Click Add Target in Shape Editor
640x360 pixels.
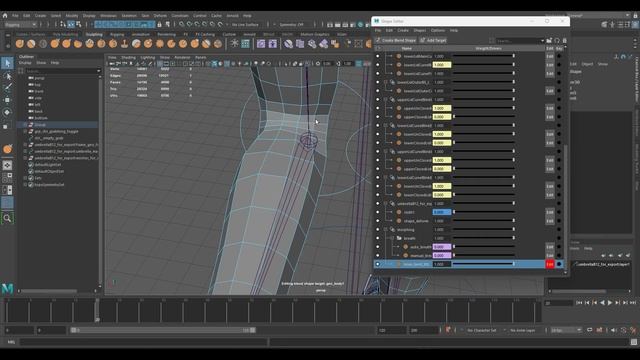[x=433, y=40]
